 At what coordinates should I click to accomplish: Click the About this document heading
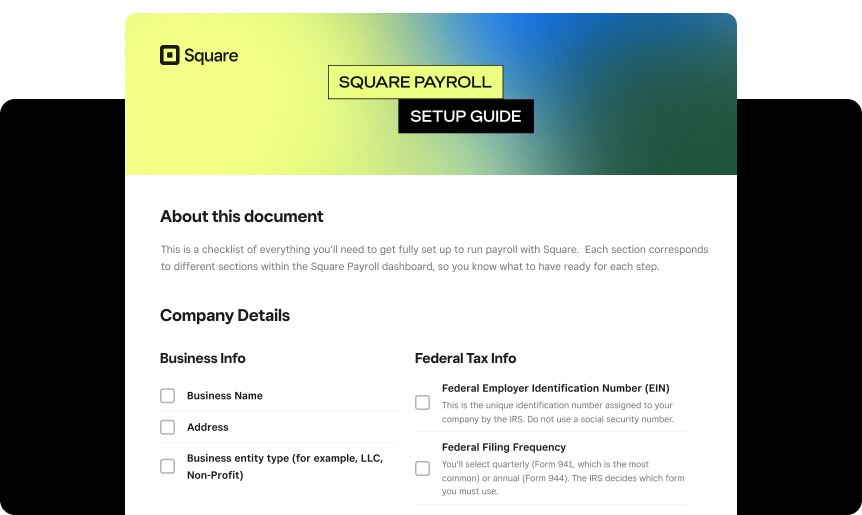[x=241, y=216]
